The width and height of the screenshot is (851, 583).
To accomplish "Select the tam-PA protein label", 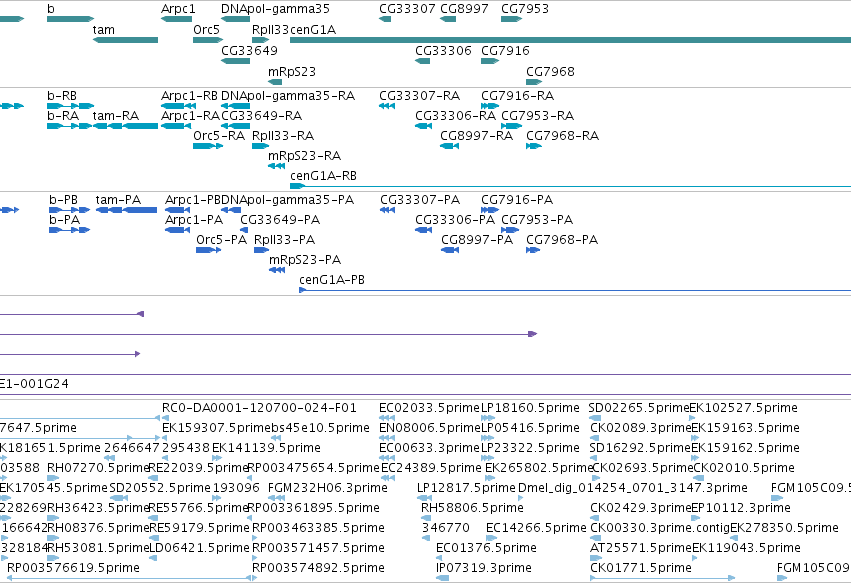I will [118, 200].
